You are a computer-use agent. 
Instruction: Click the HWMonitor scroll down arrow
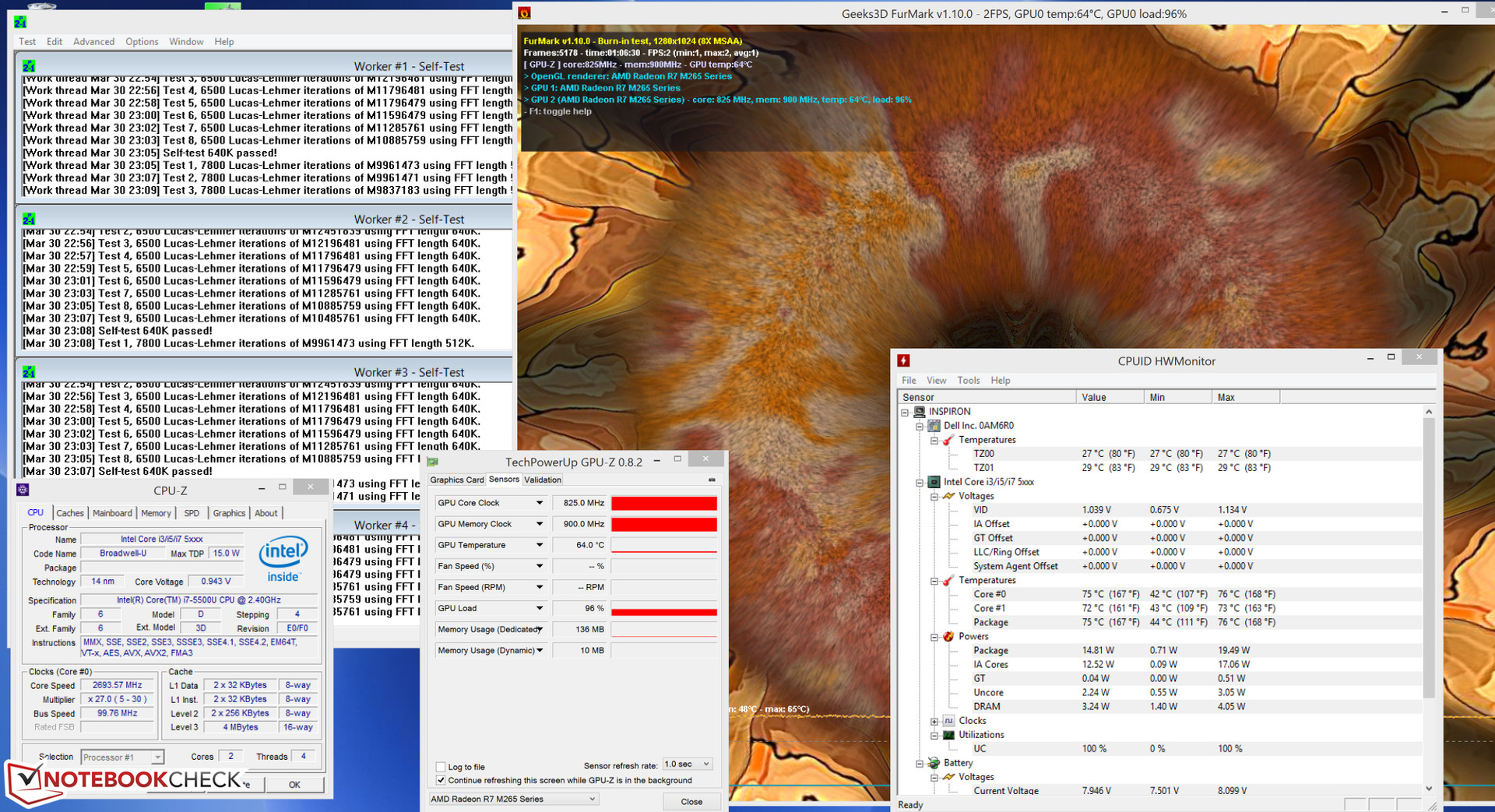[x=1429, y=789]
